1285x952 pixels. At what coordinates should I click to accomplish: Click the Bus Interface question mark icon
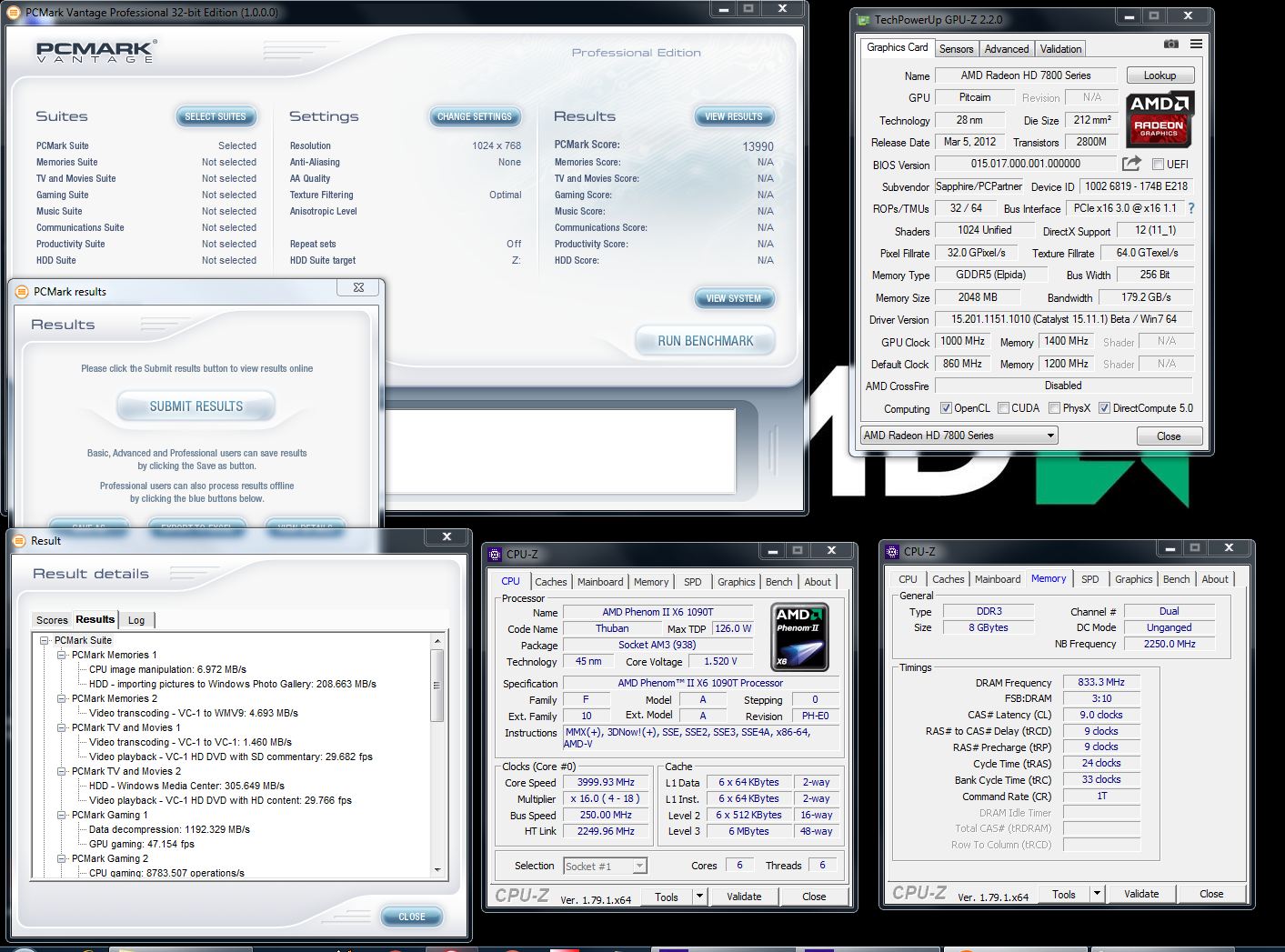coord(1191,208)
